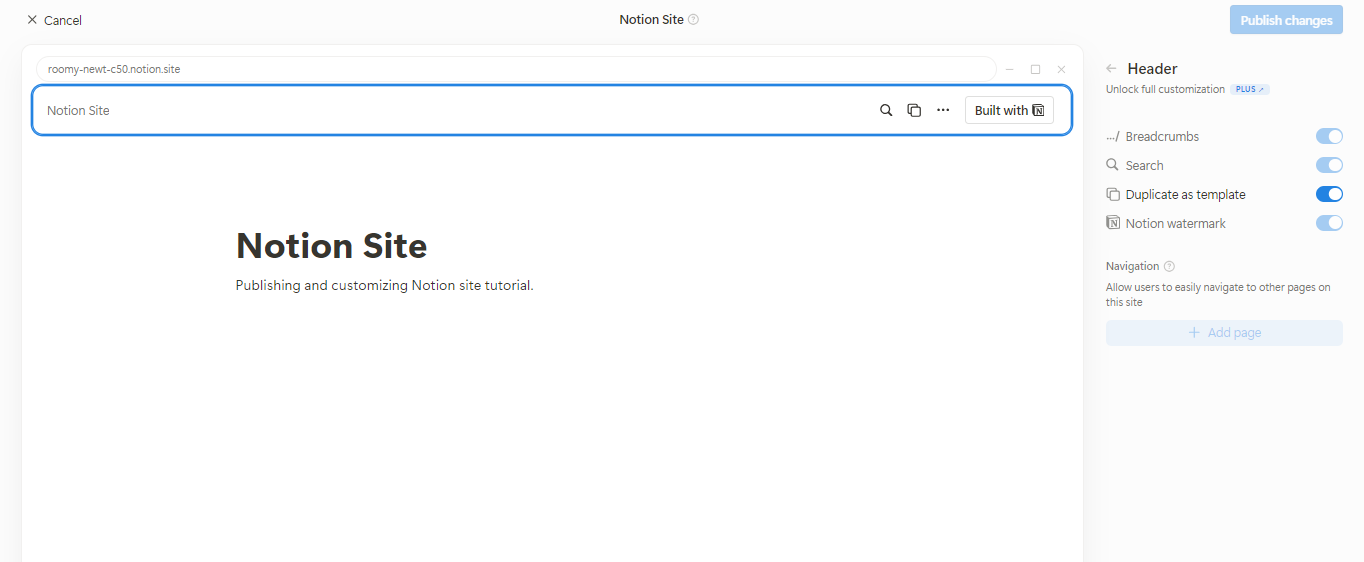Toggle the Notion watermark switch
The width and height of the screenshot is (1364, 562).
coord(1329,223)
